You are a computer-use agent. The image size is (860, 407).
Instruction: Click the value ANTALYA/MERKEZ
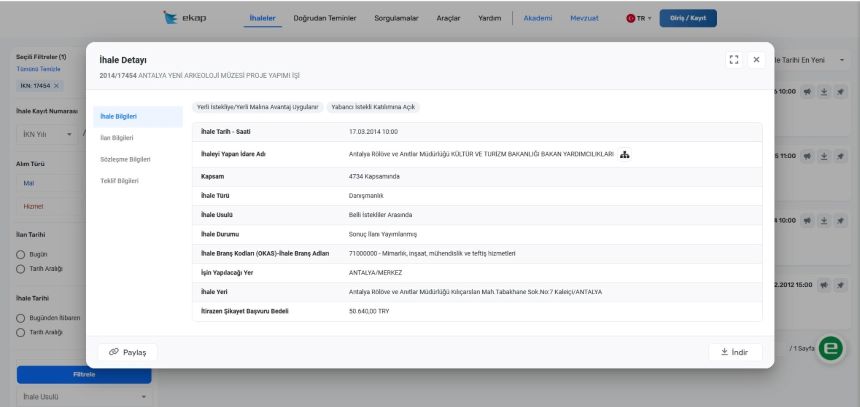click(375, 273)
